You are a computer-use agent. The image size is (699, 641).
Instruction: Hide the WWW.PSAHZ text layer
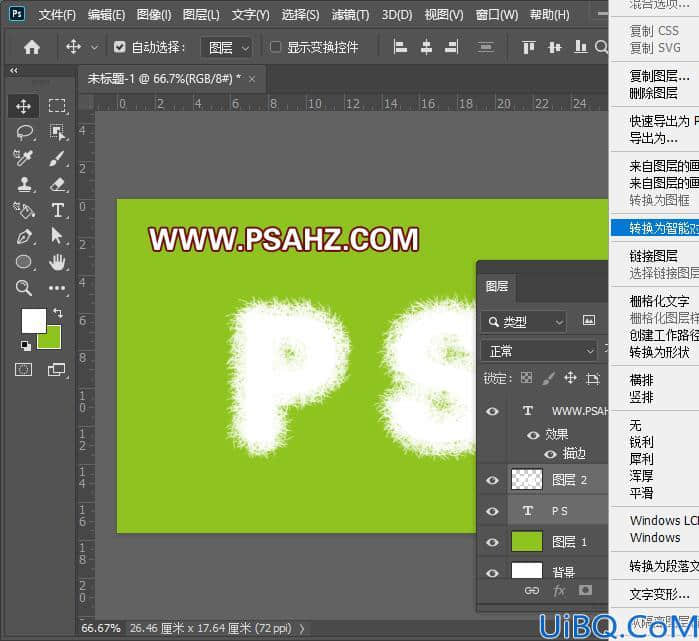click(493, 411)
